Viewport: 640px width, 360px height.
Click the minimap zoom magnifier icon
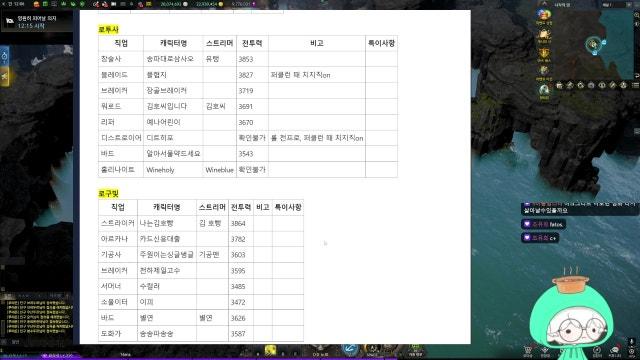[636, 15]
